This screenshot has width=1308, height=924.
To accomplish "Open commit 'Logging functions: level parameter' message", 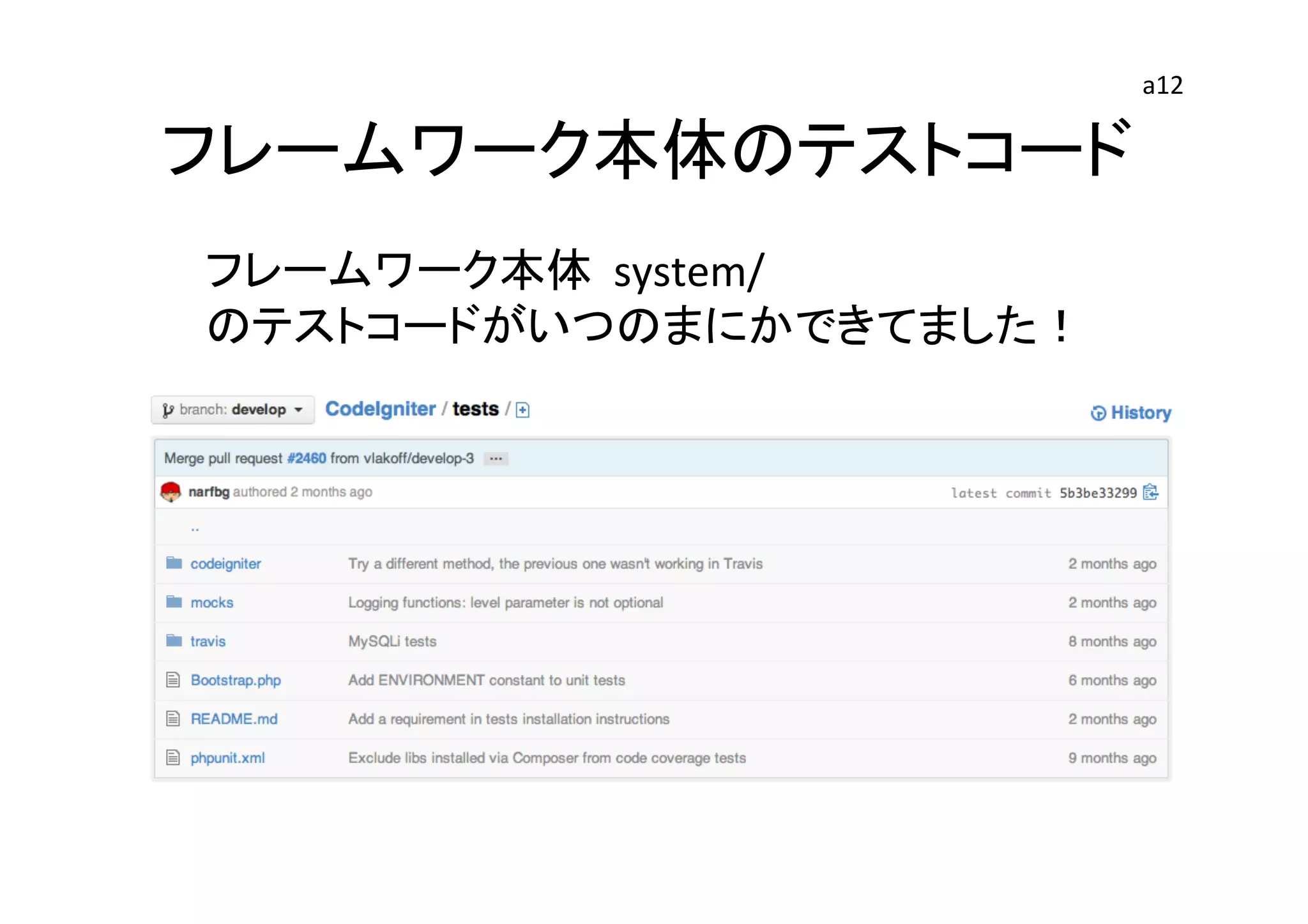I will click(x=506, y=602).
